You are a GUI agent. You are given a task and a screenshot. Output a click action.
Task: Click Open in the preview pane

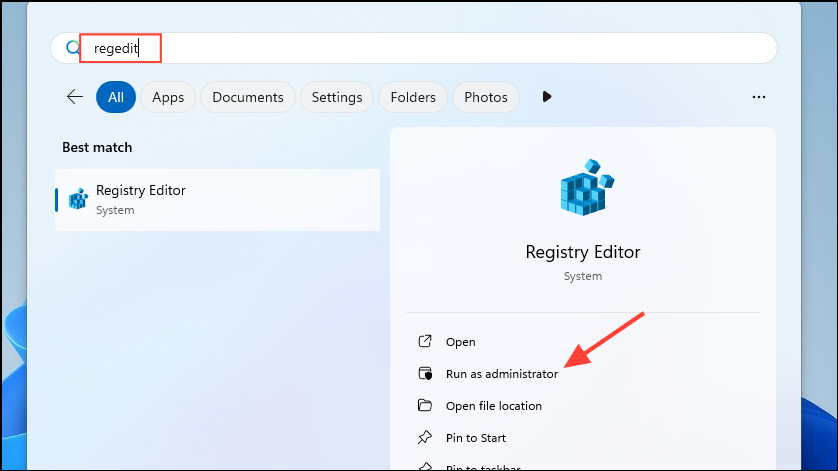click(x=461, y=342)
